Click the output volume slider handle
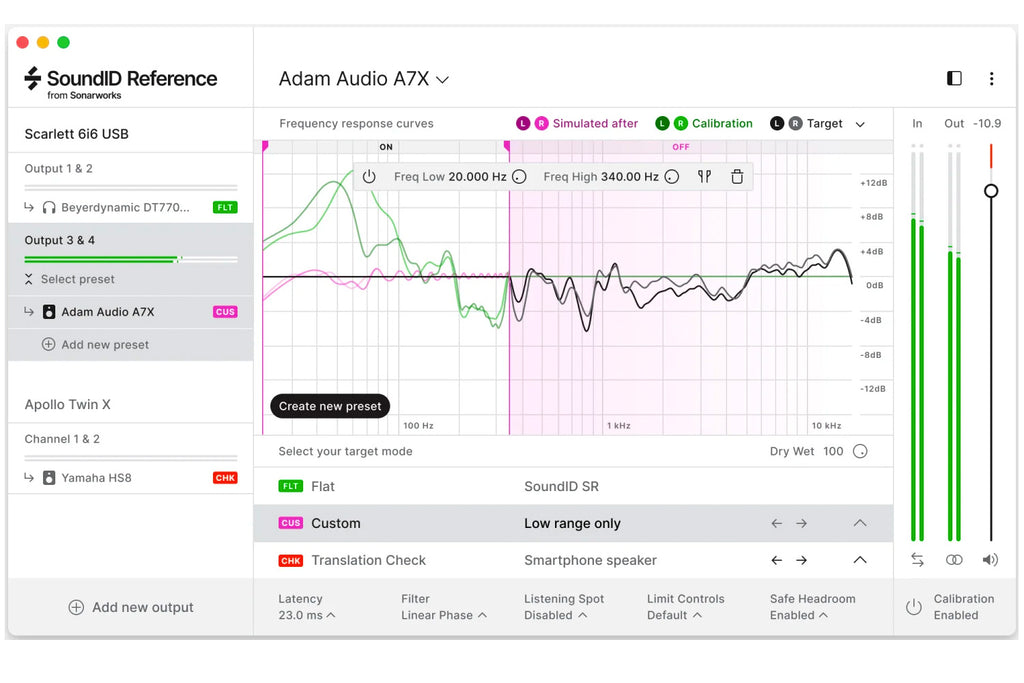Screen dimensions: 1024x683 (x=991, y=191)
